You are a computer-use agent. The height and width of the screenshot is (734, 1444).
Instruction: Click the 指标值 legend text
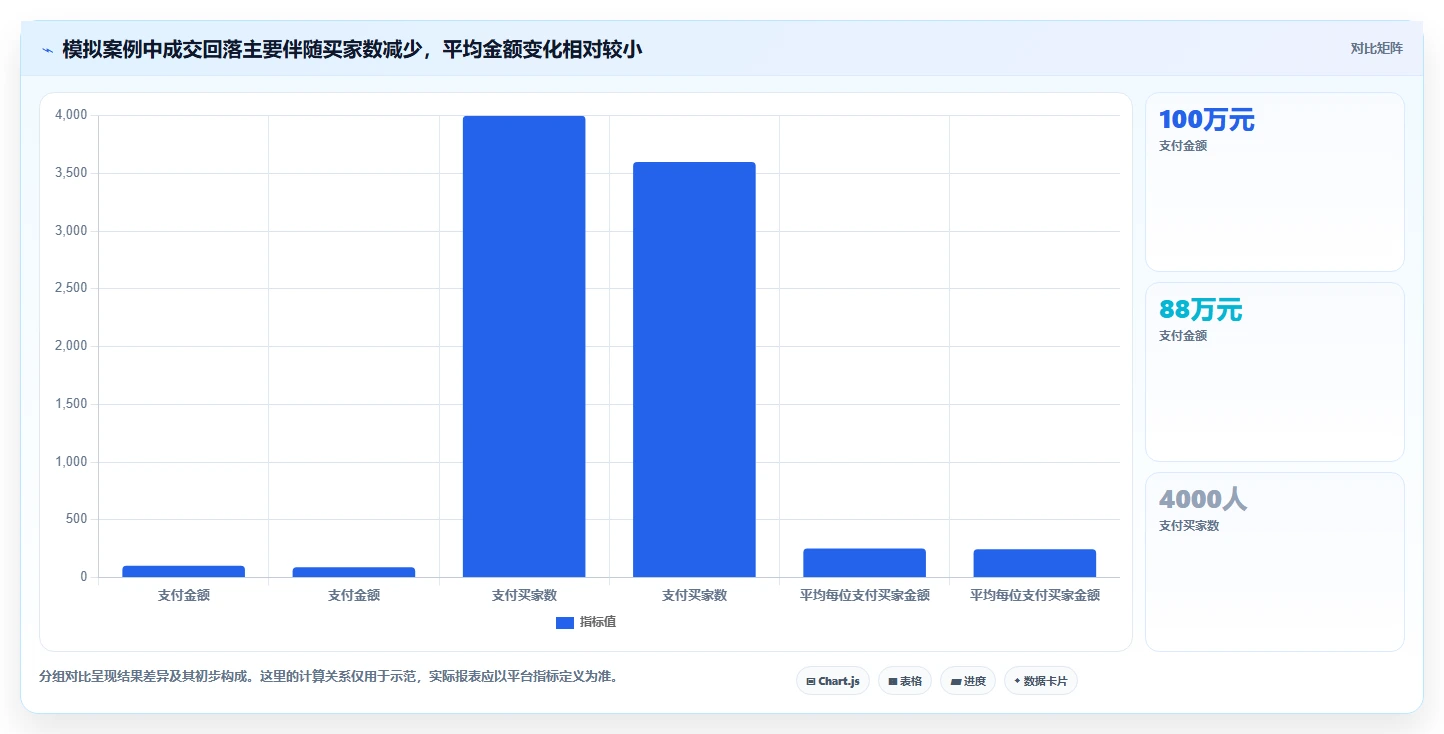(598, 622)
